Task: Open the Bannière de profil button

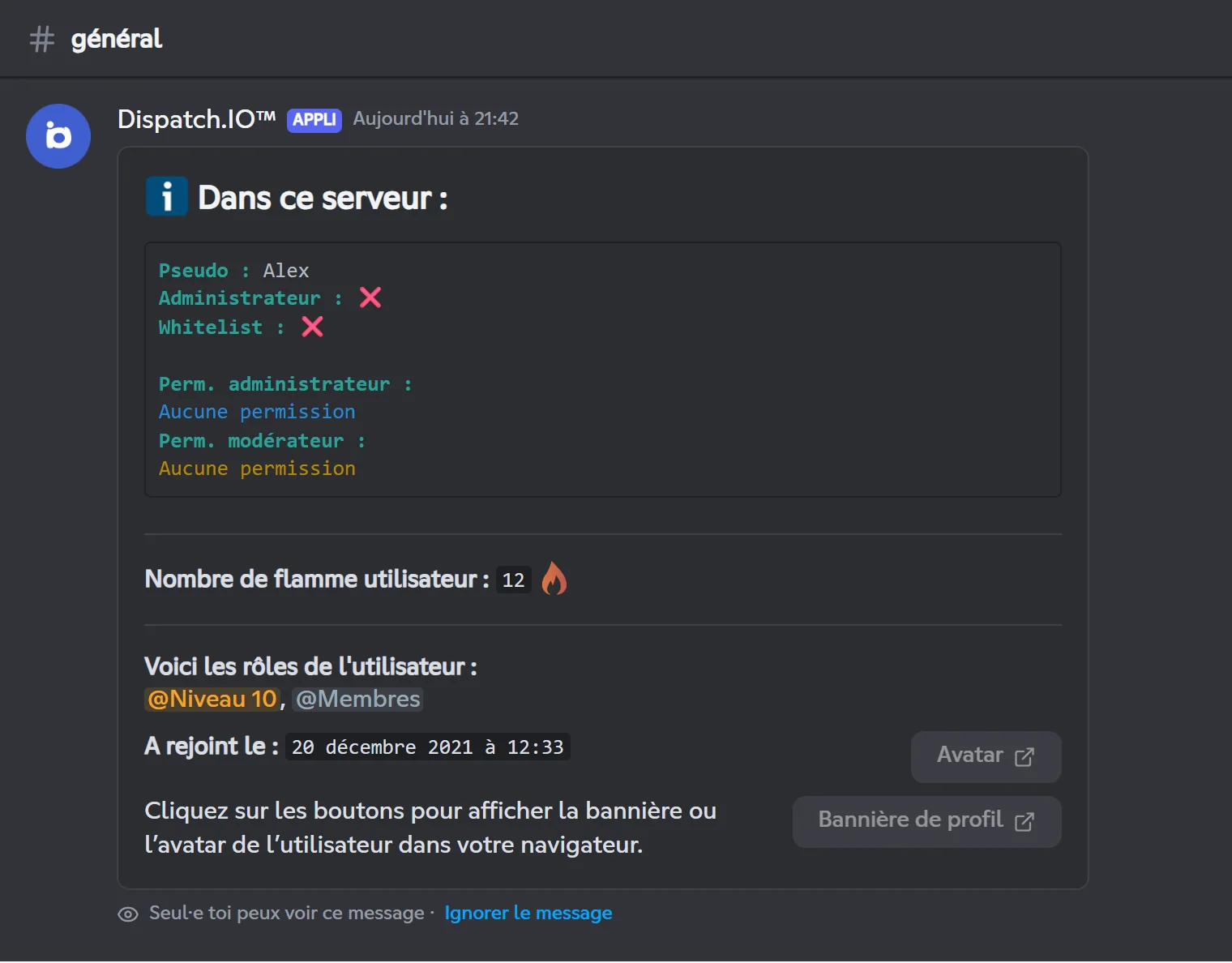Action: 926,822
